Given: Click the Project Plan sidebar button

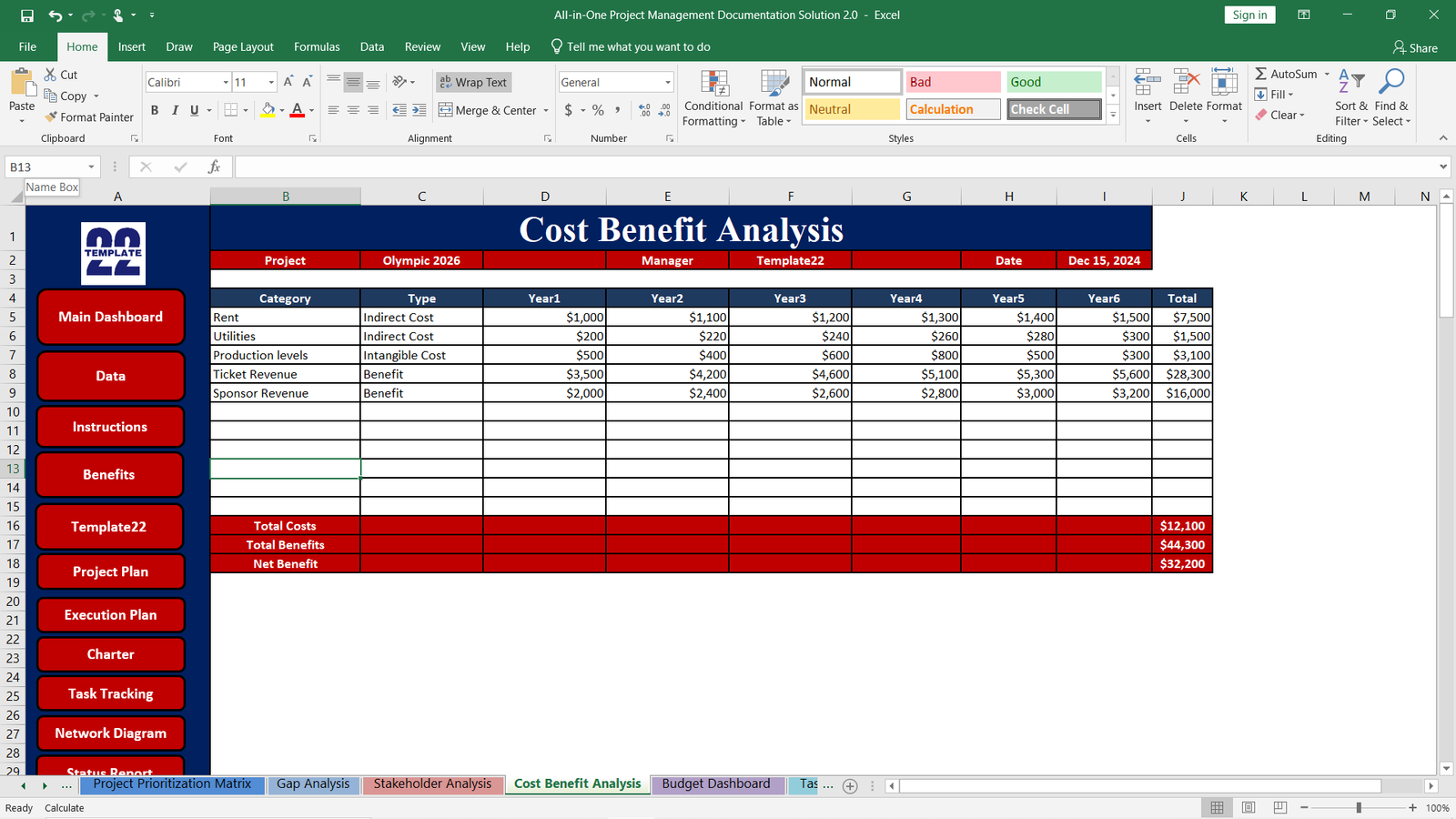Looking at the screenshot, I should pos(111,571).
